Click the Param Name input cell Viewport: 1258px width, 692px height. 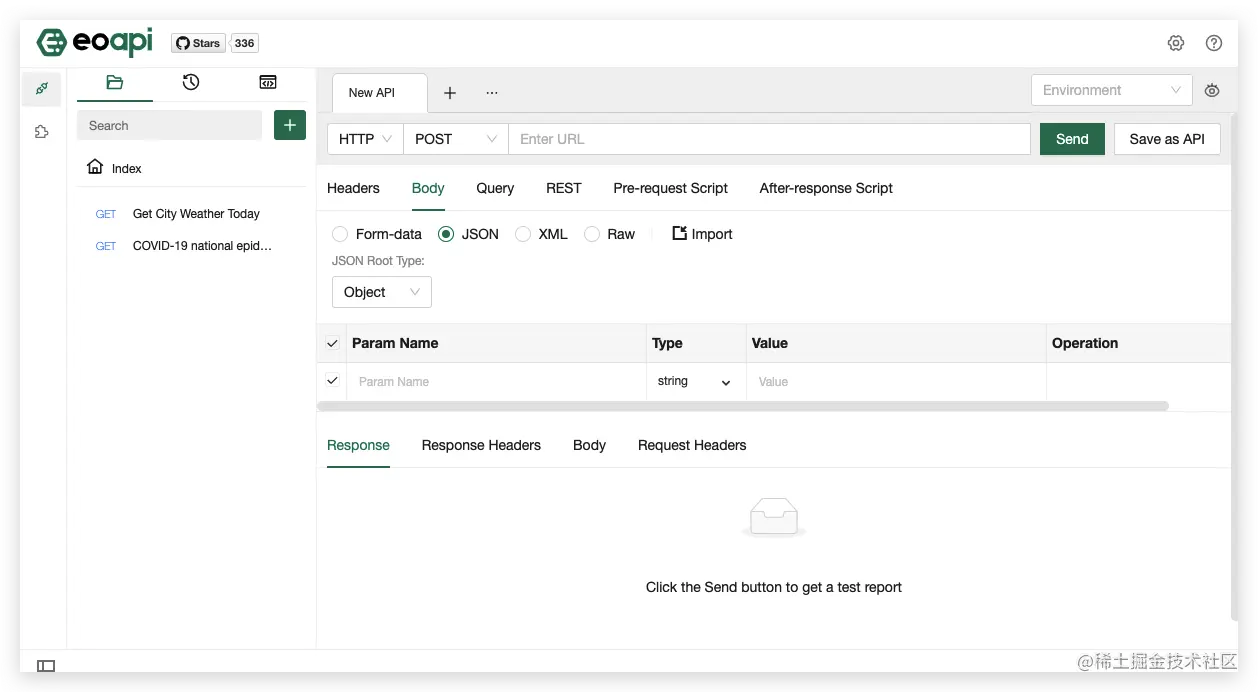pos(497,382)
